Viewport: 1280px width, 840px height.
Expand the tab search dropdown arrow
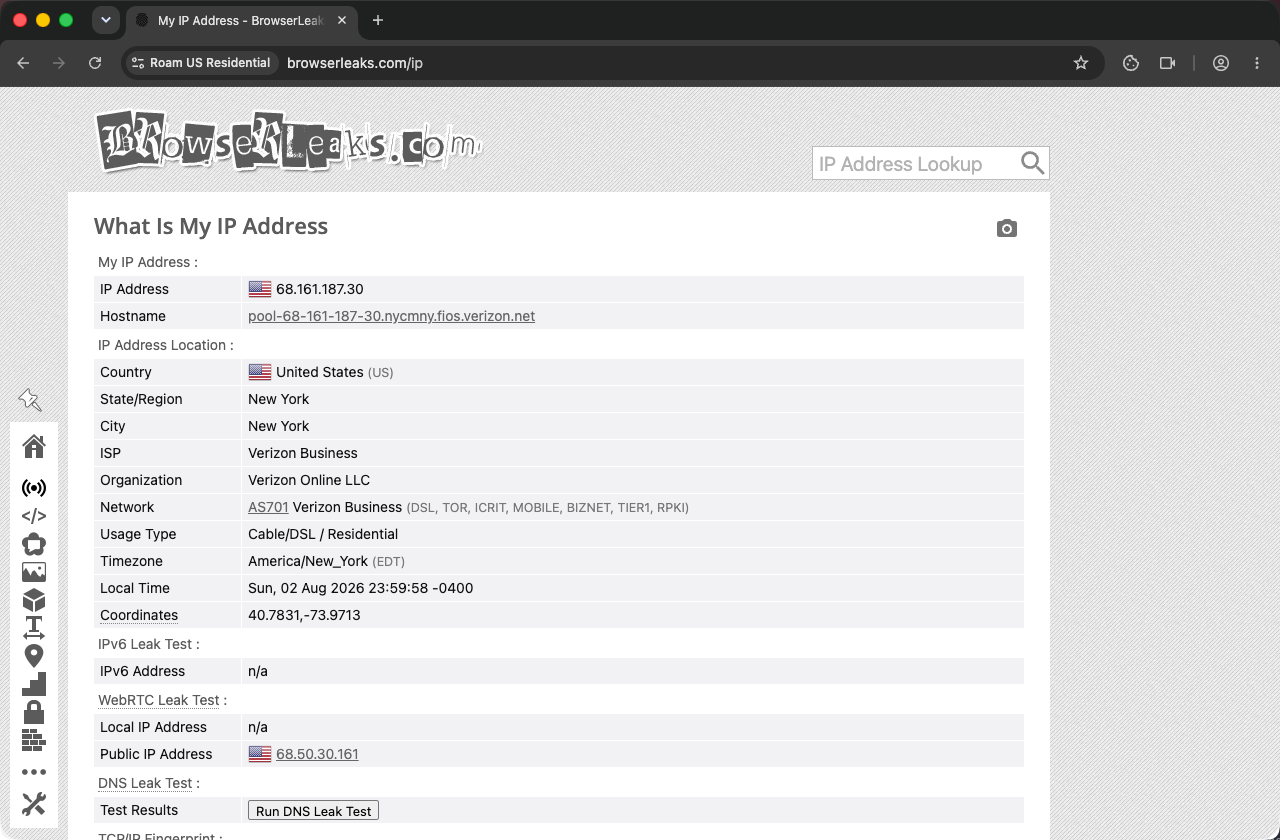click(x=105, y=20)
